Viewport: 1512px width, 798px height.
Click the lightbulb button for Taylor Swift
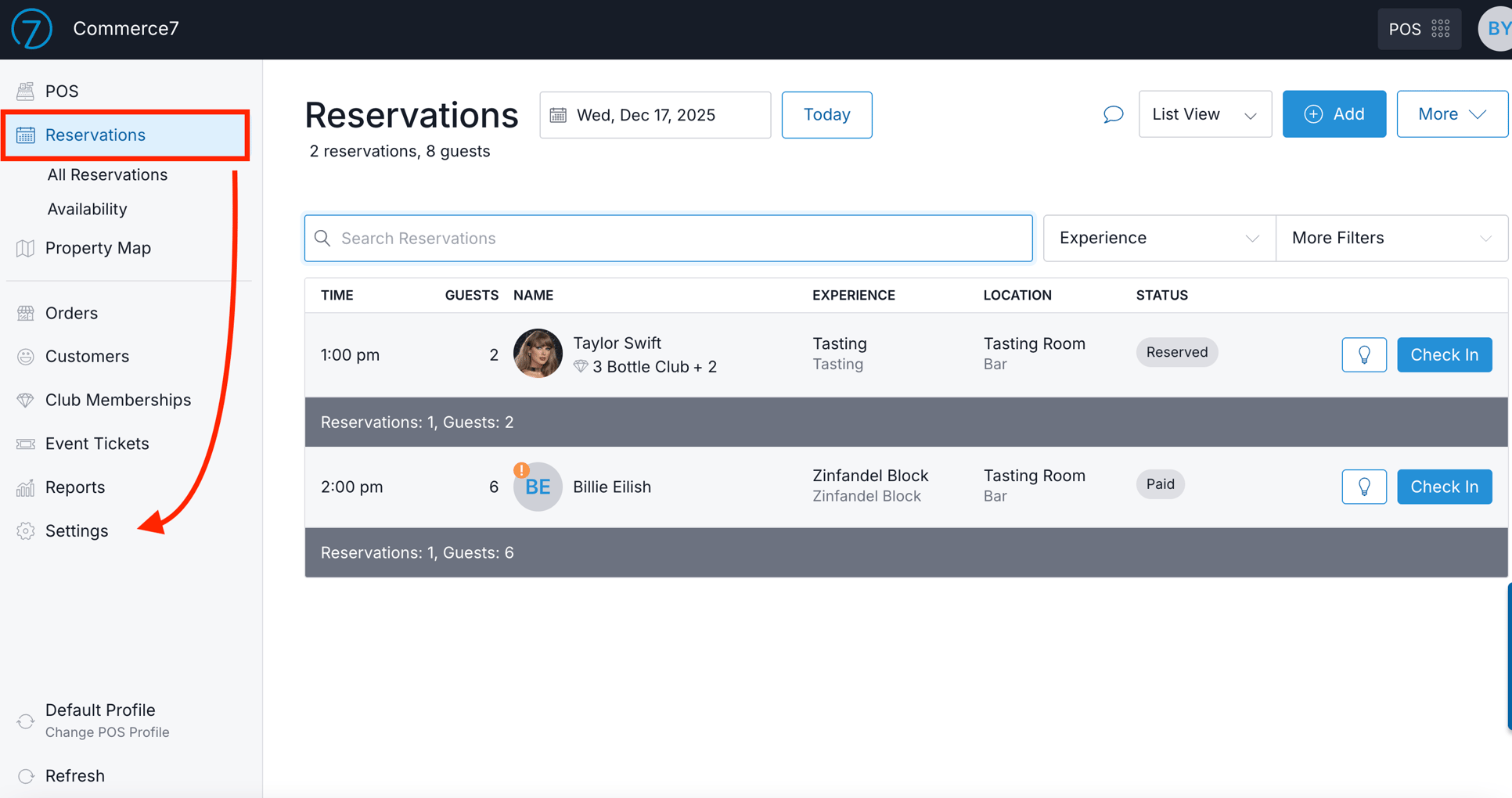point(1364,355)
